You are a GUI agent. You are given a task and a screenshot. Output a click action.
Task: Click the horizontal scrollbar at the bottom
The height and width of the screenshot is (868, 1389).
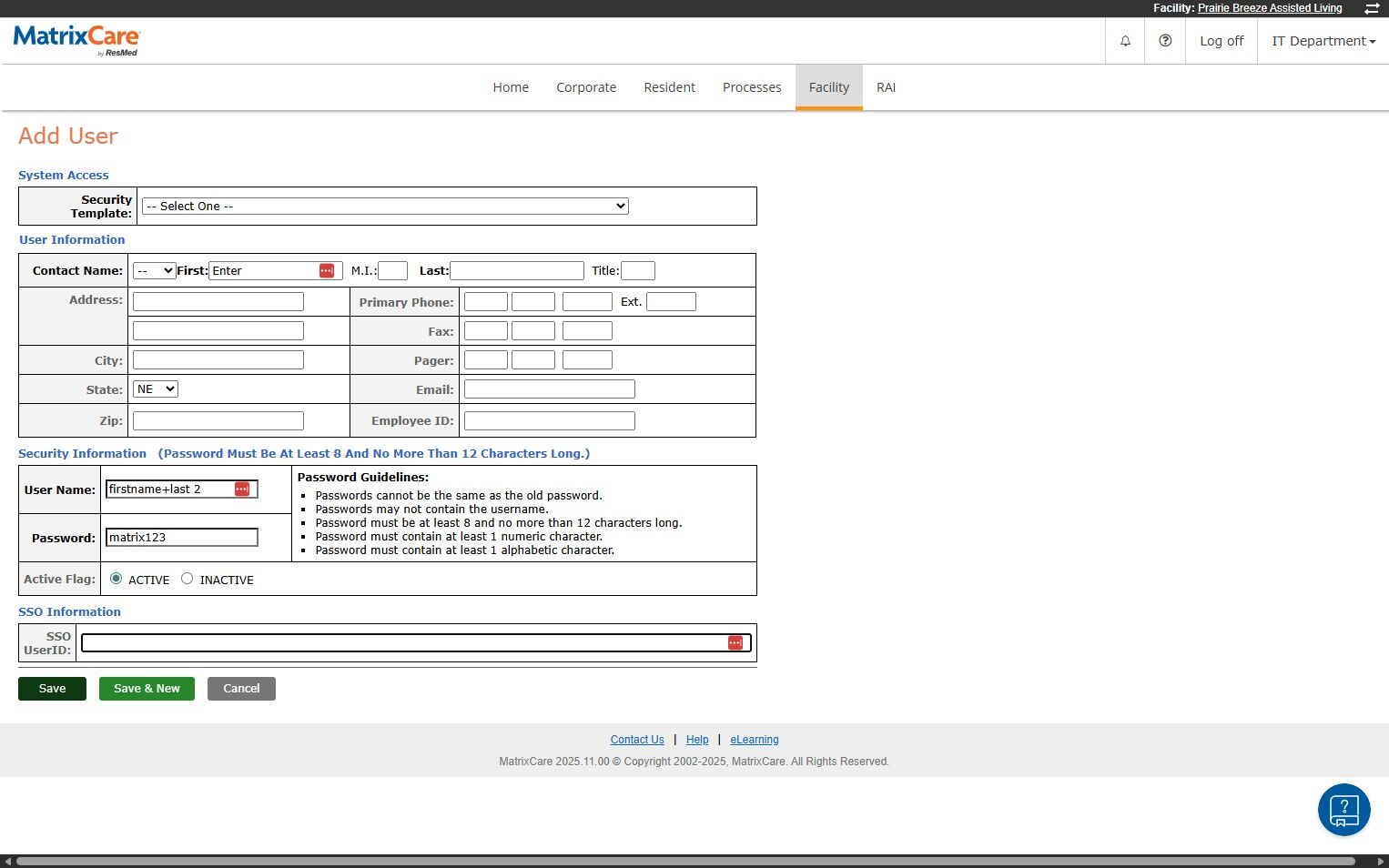(x=685, y=861)
